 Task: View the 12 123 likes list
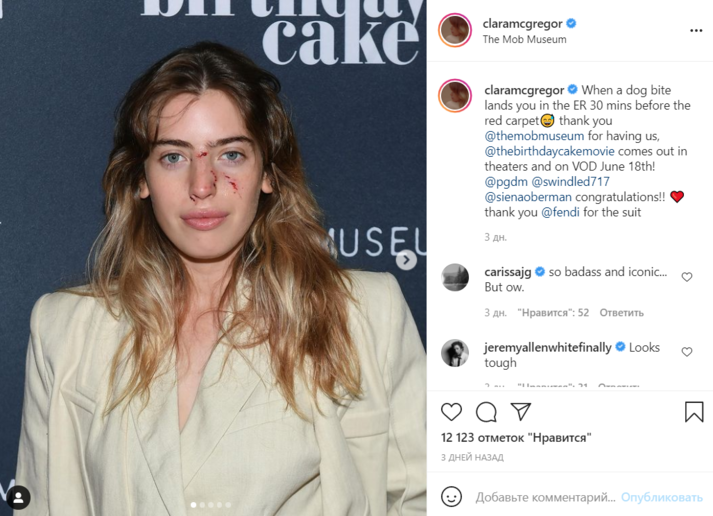pos(516,438)
